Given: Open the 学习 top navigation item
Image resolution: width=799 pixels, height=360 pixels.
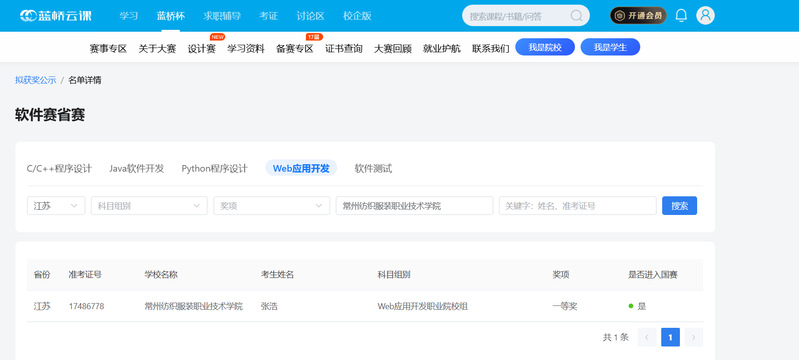Looking at the screenshot, I should [x=128, y=16].
